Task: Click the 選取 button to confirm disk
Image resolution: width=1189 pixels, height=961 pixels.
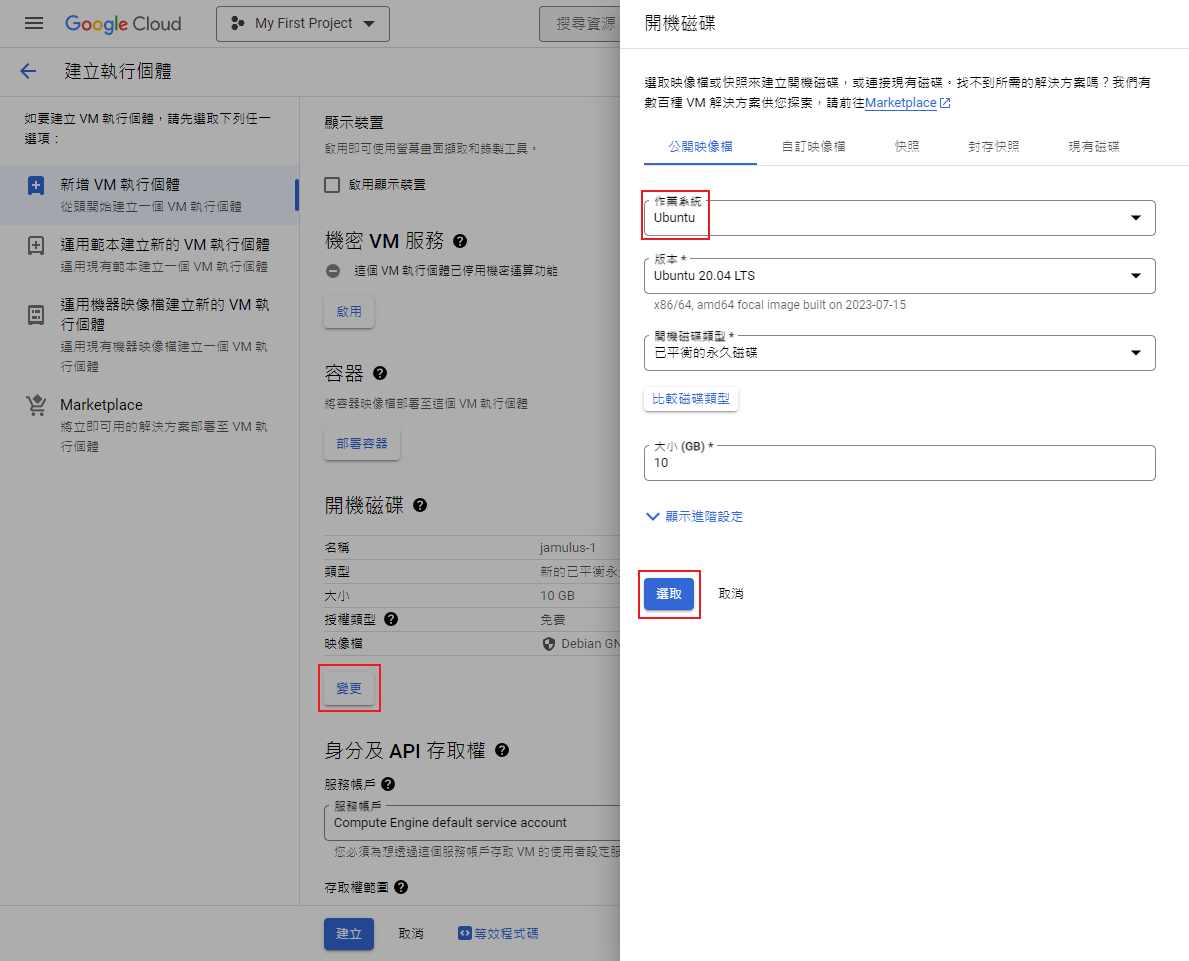Action: [669, 593]
